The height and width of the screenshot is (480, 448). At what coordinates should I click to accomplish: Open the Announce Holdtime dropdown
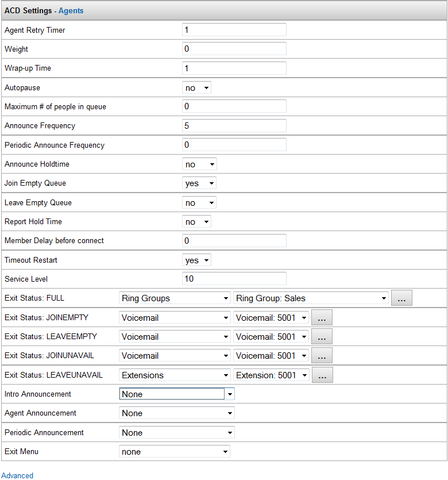pos(199,164)
